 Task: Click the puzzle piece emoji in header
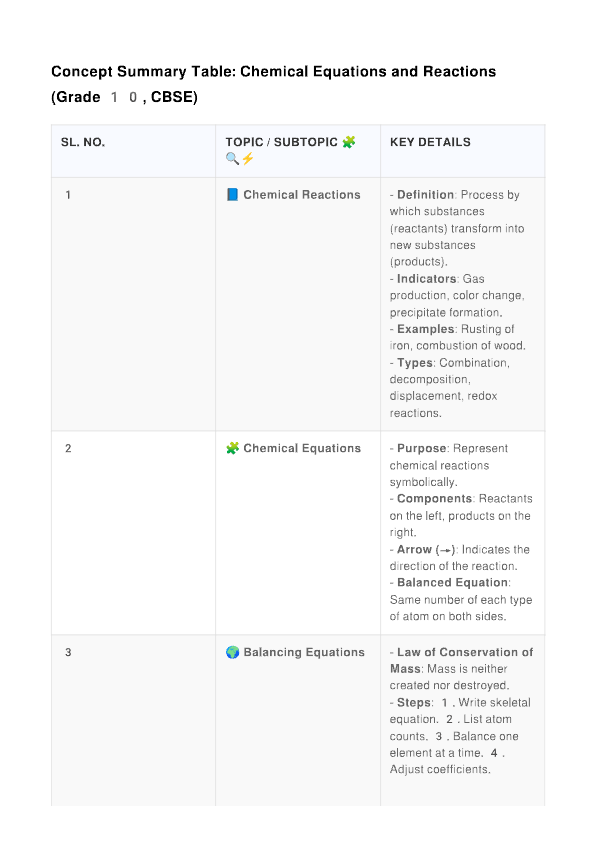point(349,142)
